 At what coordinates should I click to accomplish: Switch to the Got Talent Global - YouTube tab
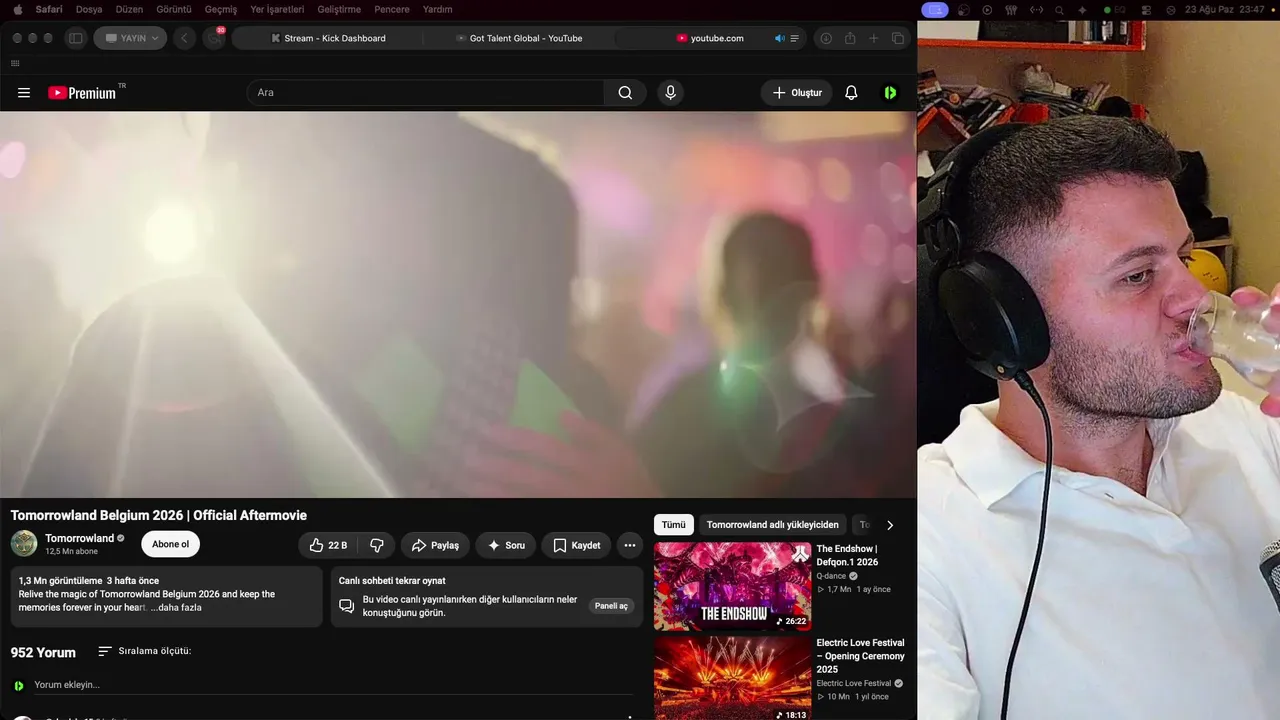pos(519,38)
